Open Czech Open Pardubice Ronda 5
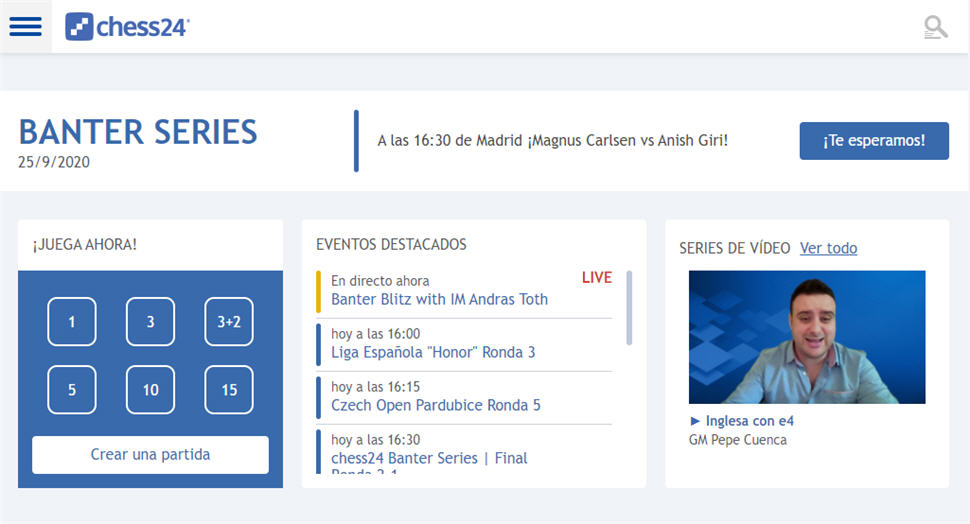970x524 pixels. (436, 405)
